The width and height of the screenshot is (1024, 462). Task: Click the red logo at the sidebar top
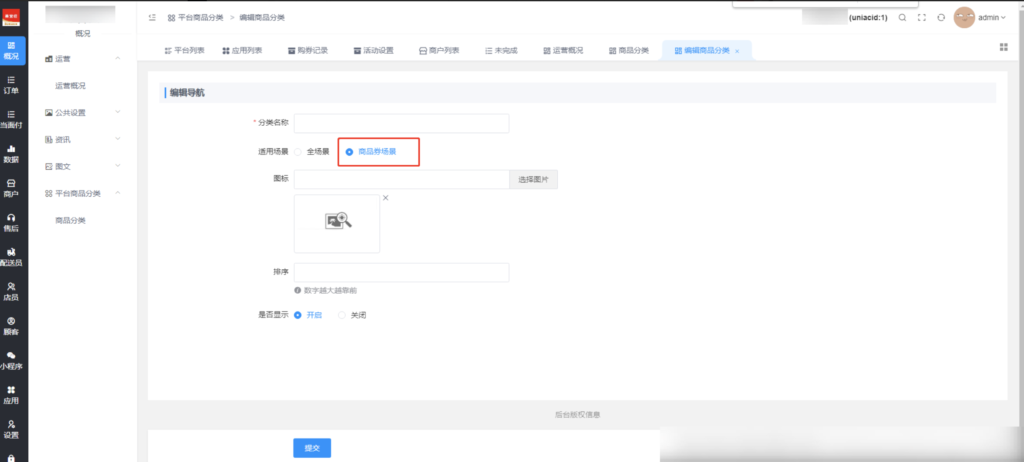coord(12,18)
